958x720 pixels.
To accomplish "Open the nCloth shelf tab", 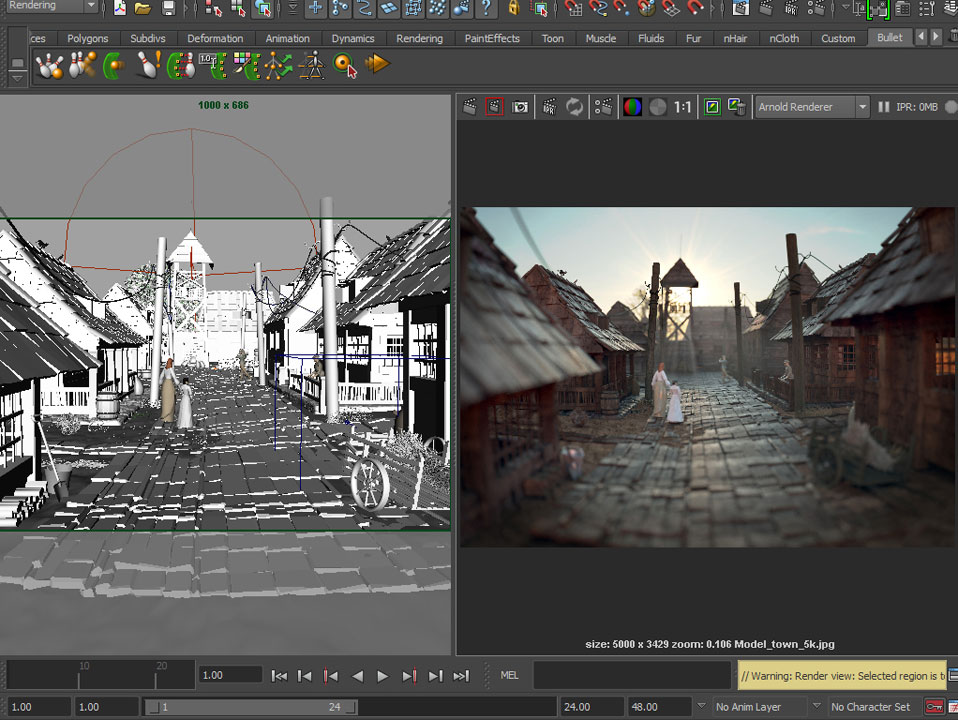I will pyautogui.click(x=784, y=38).
